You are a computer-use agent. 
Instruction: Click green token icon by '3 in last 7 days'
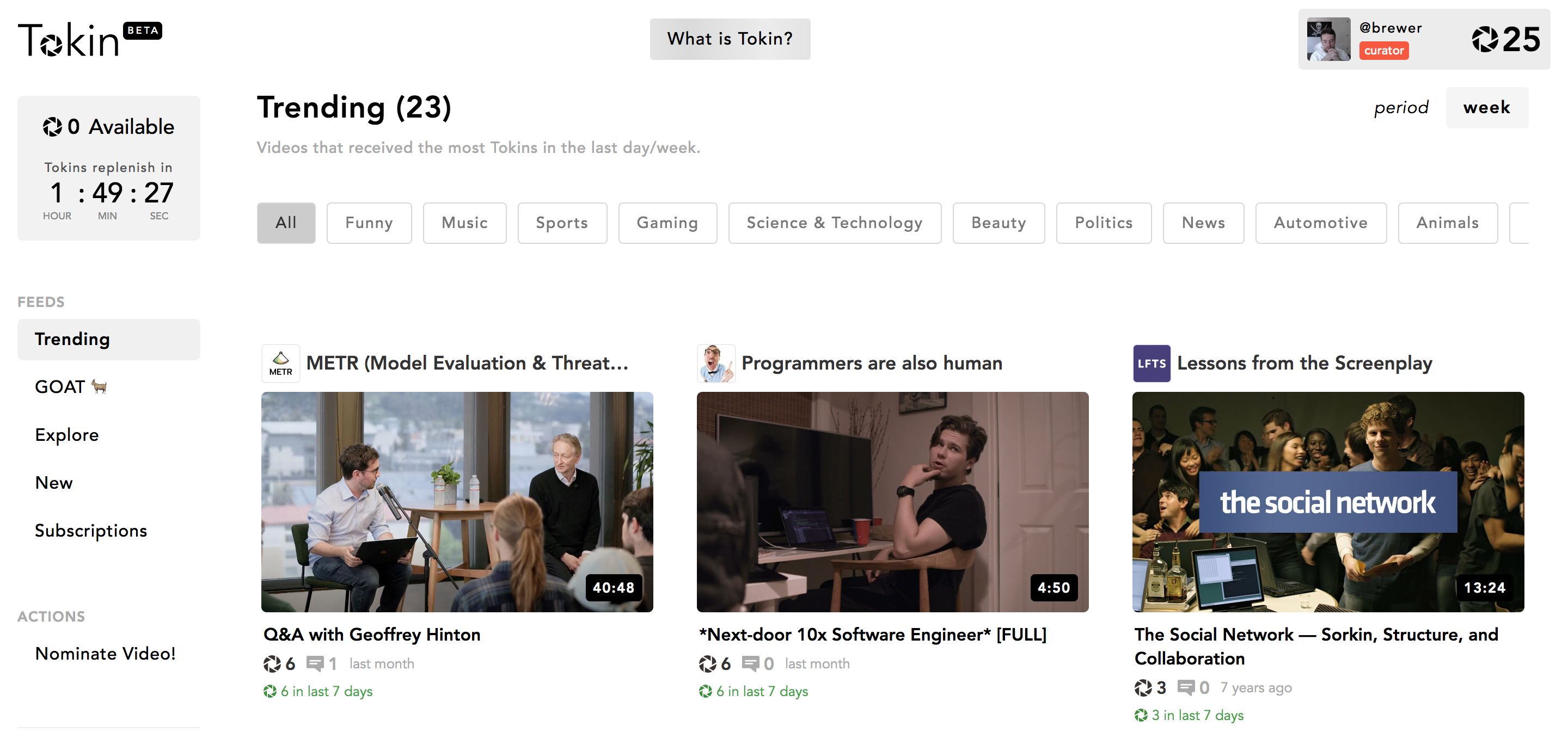coord(1141,716)
